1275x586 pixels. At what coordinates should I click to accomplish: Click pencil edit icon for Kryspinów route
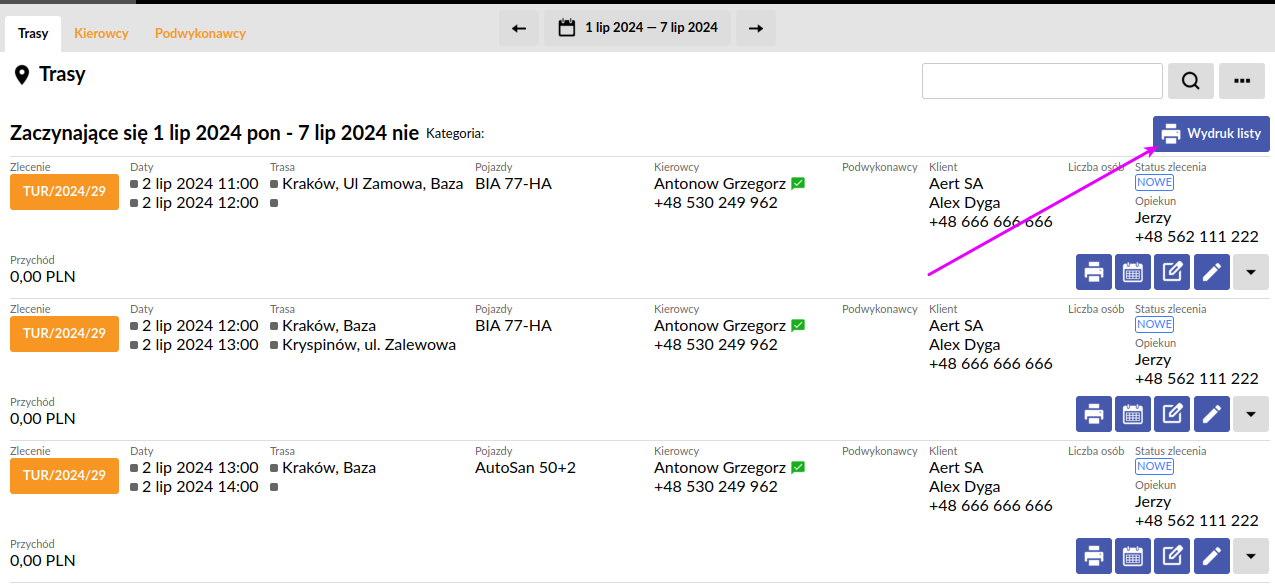click(x=1211, y=414)
